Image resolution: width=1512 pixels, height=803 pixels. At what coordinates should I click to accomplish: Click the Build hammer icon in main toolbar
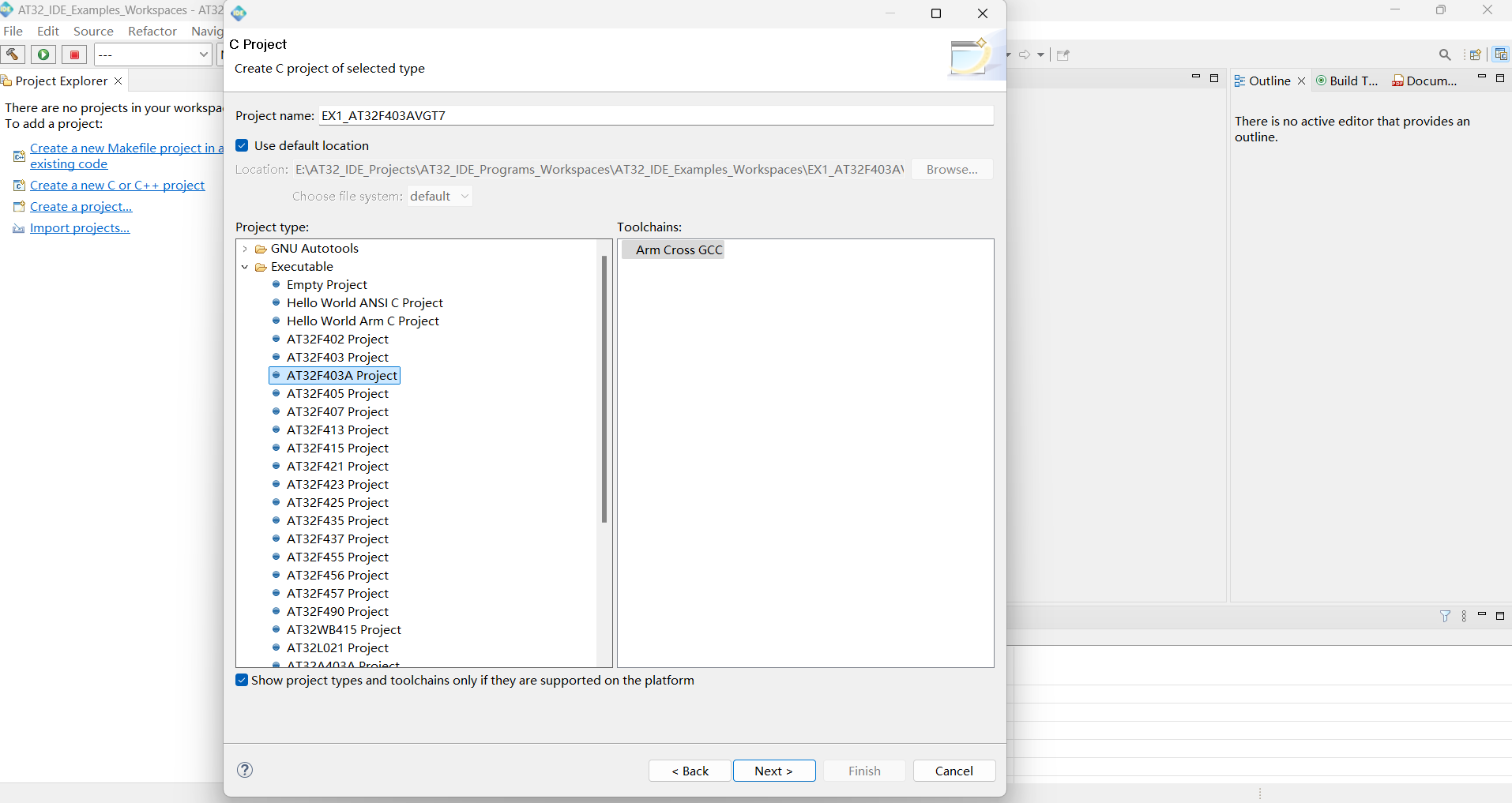(x=13, y=54)
